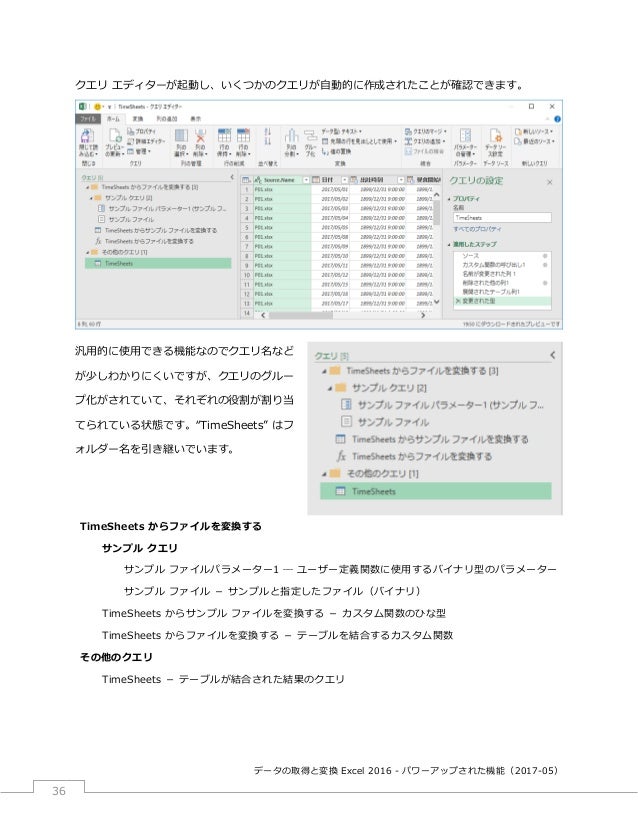
Task: Click Append Queries (クエリの追加)
Action: click(425, 141)
